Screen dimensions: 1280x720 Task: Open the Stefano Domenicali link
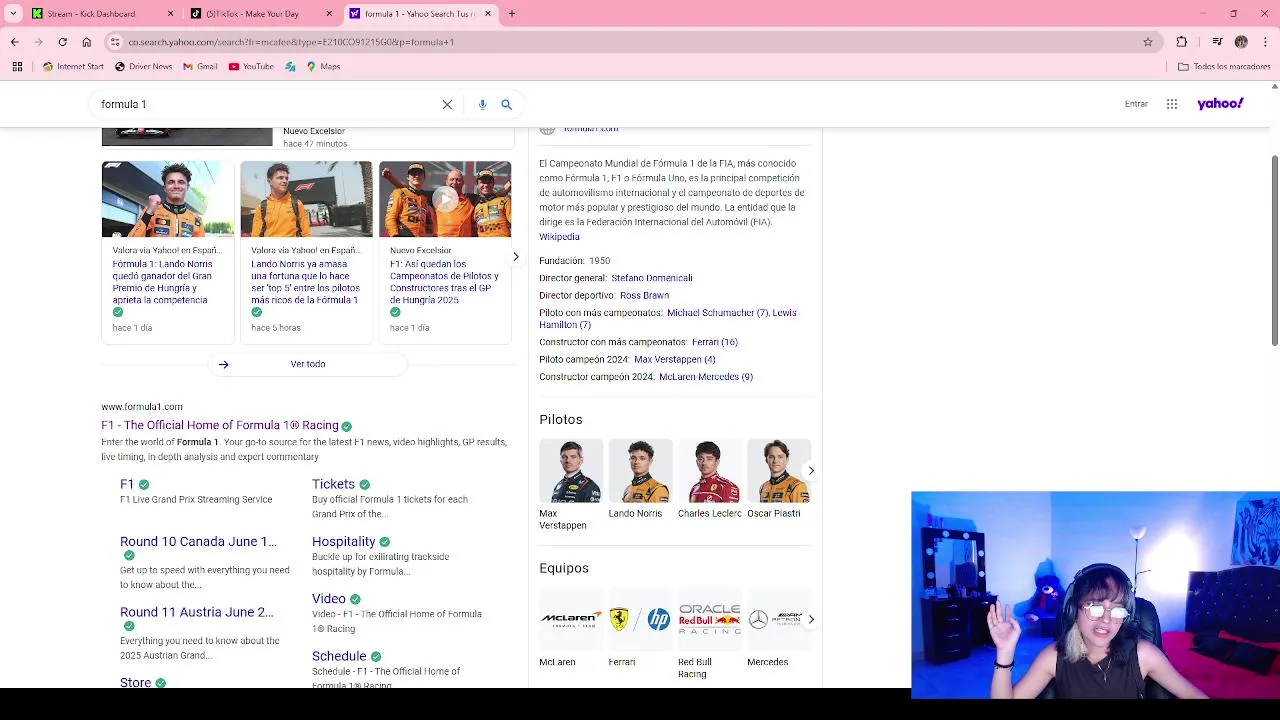coord(652,278)
